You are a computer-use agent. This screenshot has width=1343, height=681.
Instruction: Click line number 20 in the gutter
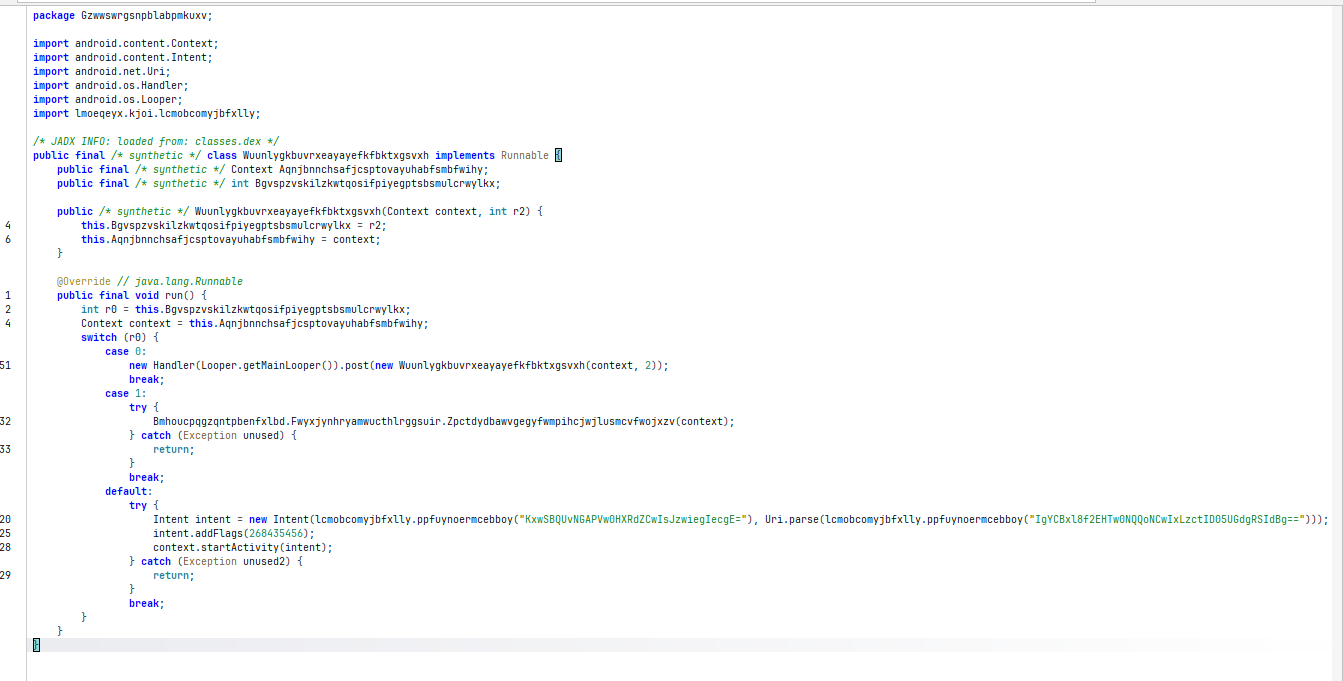click(7, 519)
